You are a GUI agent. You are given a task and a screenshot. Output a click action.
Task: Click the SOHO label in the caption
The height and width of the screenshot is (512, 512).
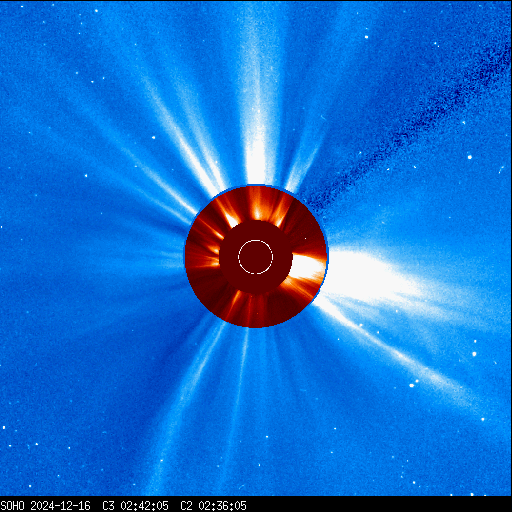pyautogui.click(x=12, y=506)
